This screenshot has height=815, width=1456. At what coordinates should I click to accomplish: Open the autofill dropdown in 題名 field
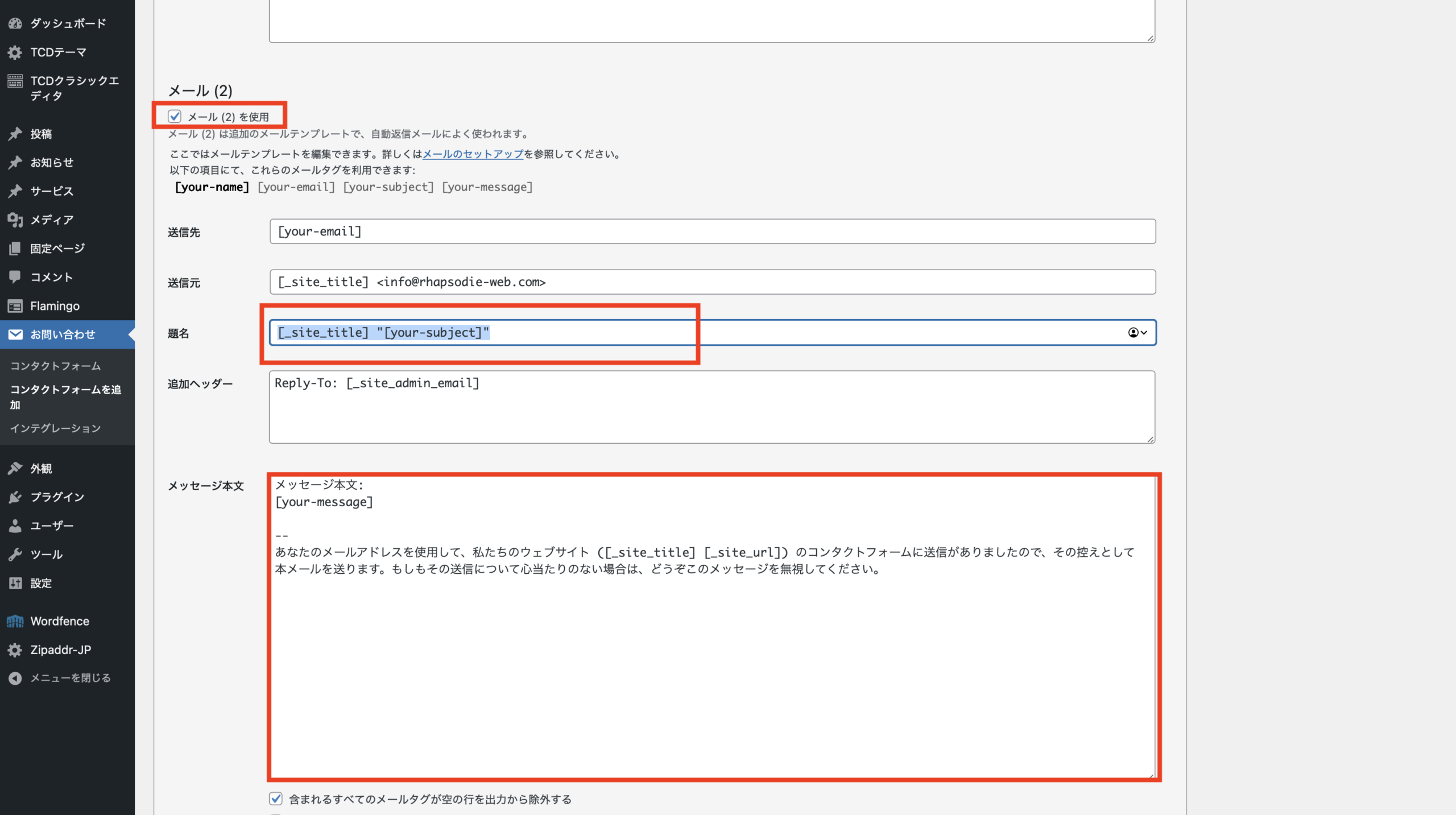(1137, 333)
